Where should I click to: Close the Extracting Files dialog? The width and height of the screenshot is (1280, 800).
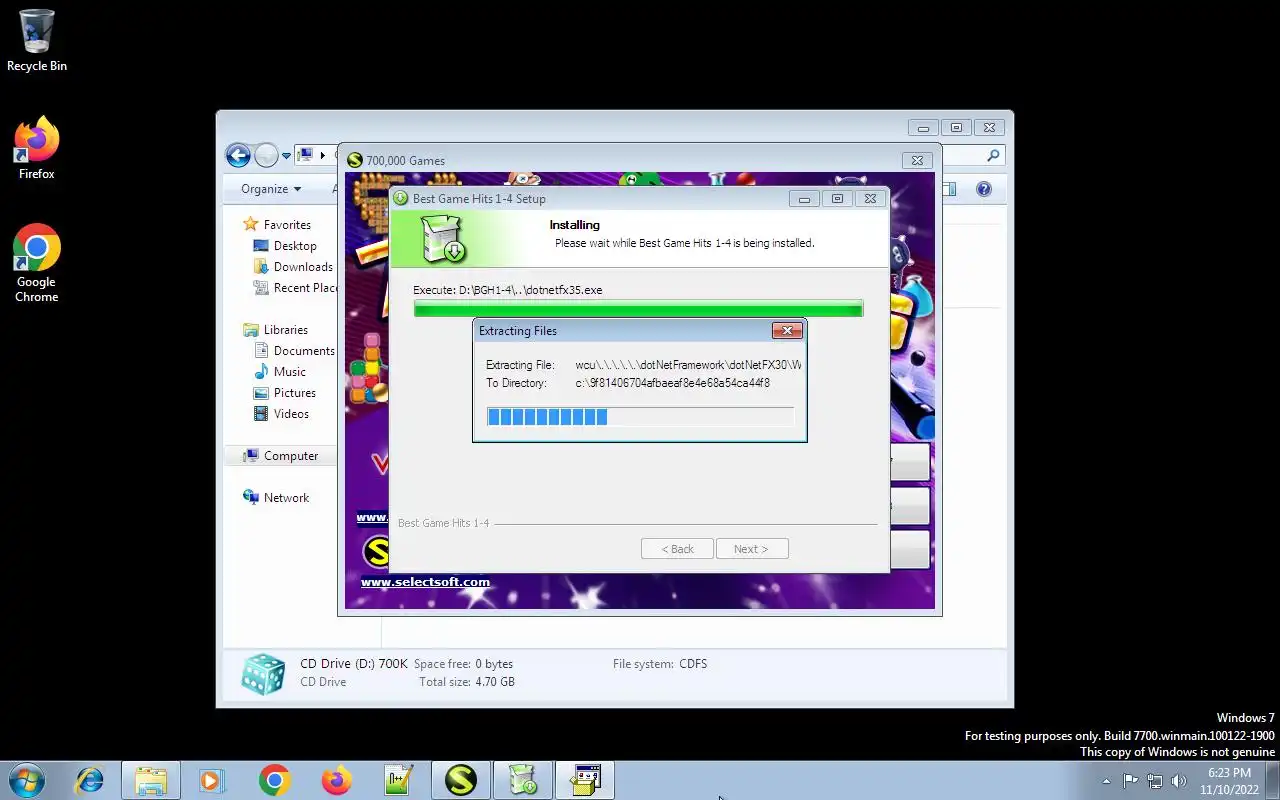(787, 331)
